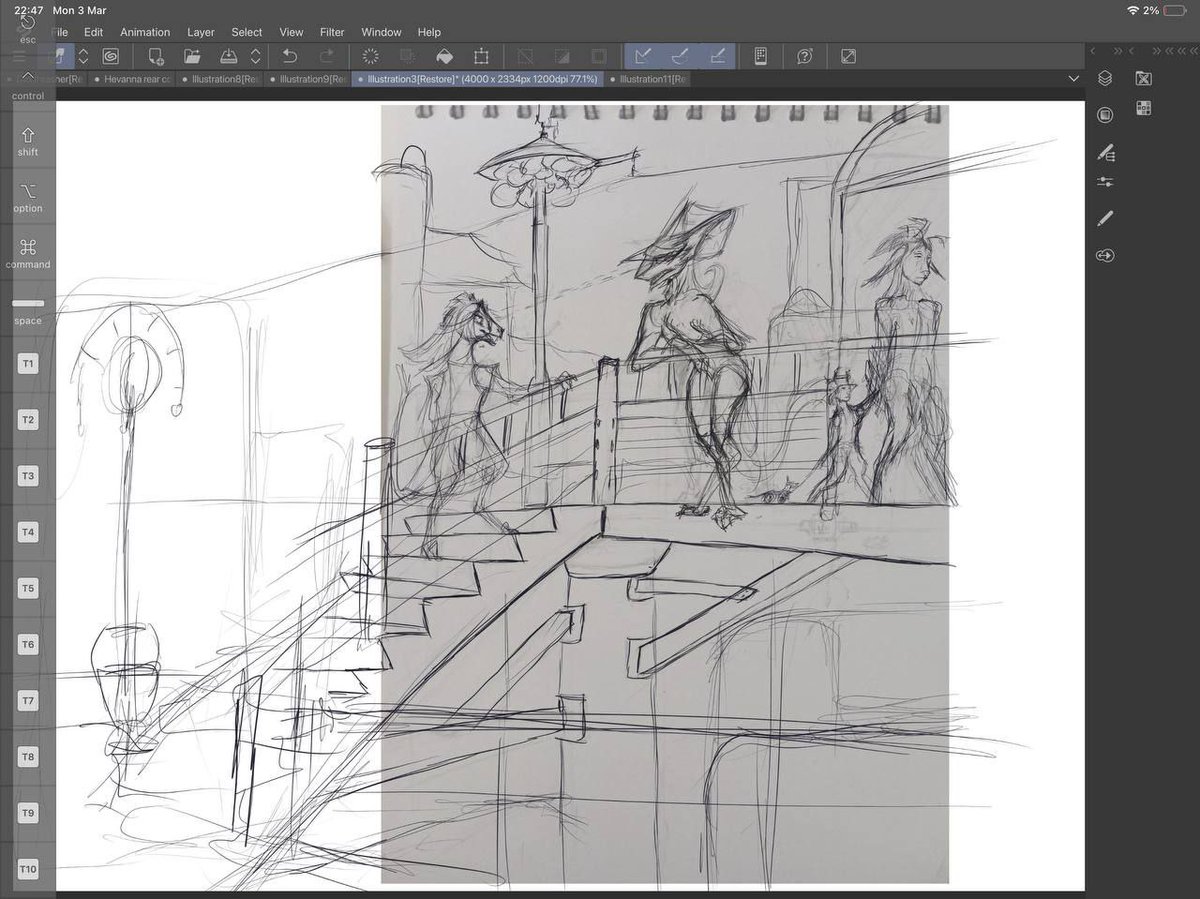This screenshot has height=899, width=1200.
Task: Toggle the first snap-to-ruler button
Action: click(643, 56)
